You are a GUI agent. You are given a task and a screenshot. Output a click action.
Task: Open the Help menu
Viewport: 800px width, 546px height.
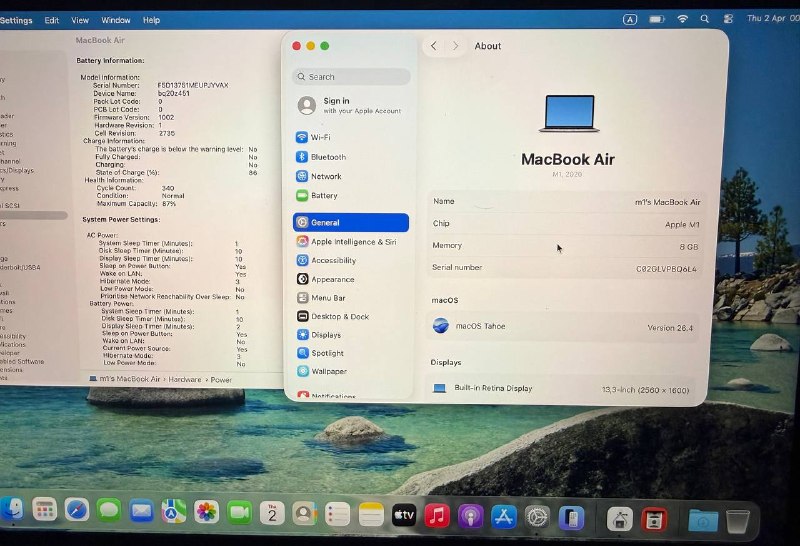coord(151,20)
